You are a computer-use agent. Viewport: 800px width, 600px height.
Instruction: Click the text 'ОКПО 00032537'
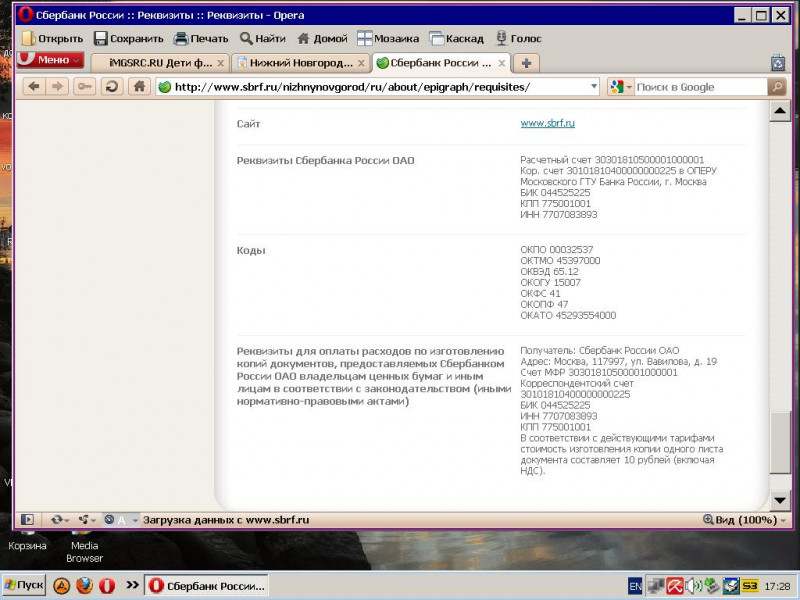[557, 249]
